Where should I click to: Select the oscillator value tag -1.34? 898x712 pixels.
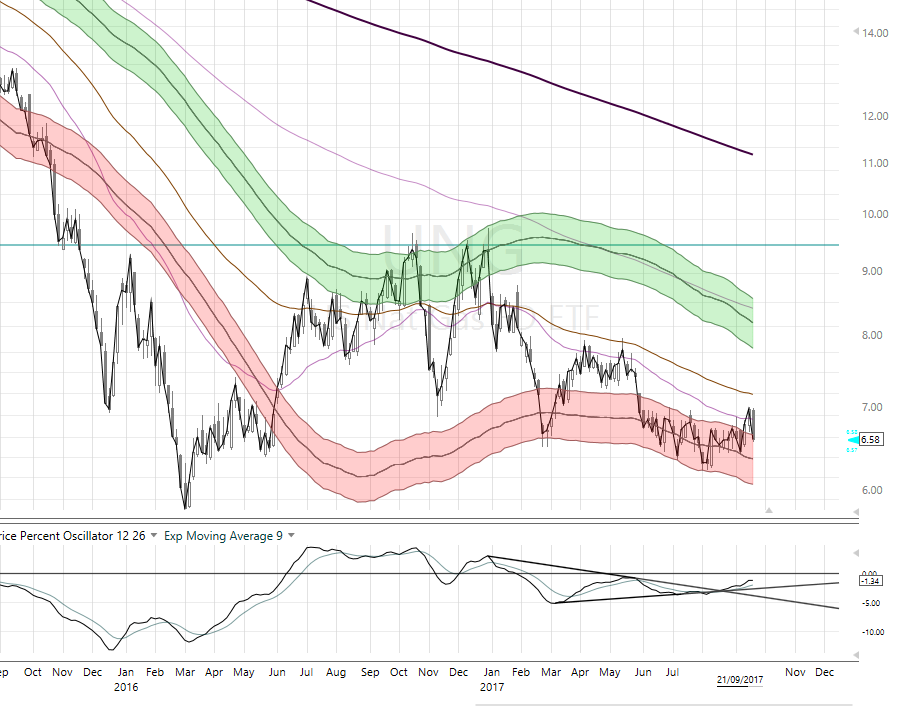[x=869, y=580]
